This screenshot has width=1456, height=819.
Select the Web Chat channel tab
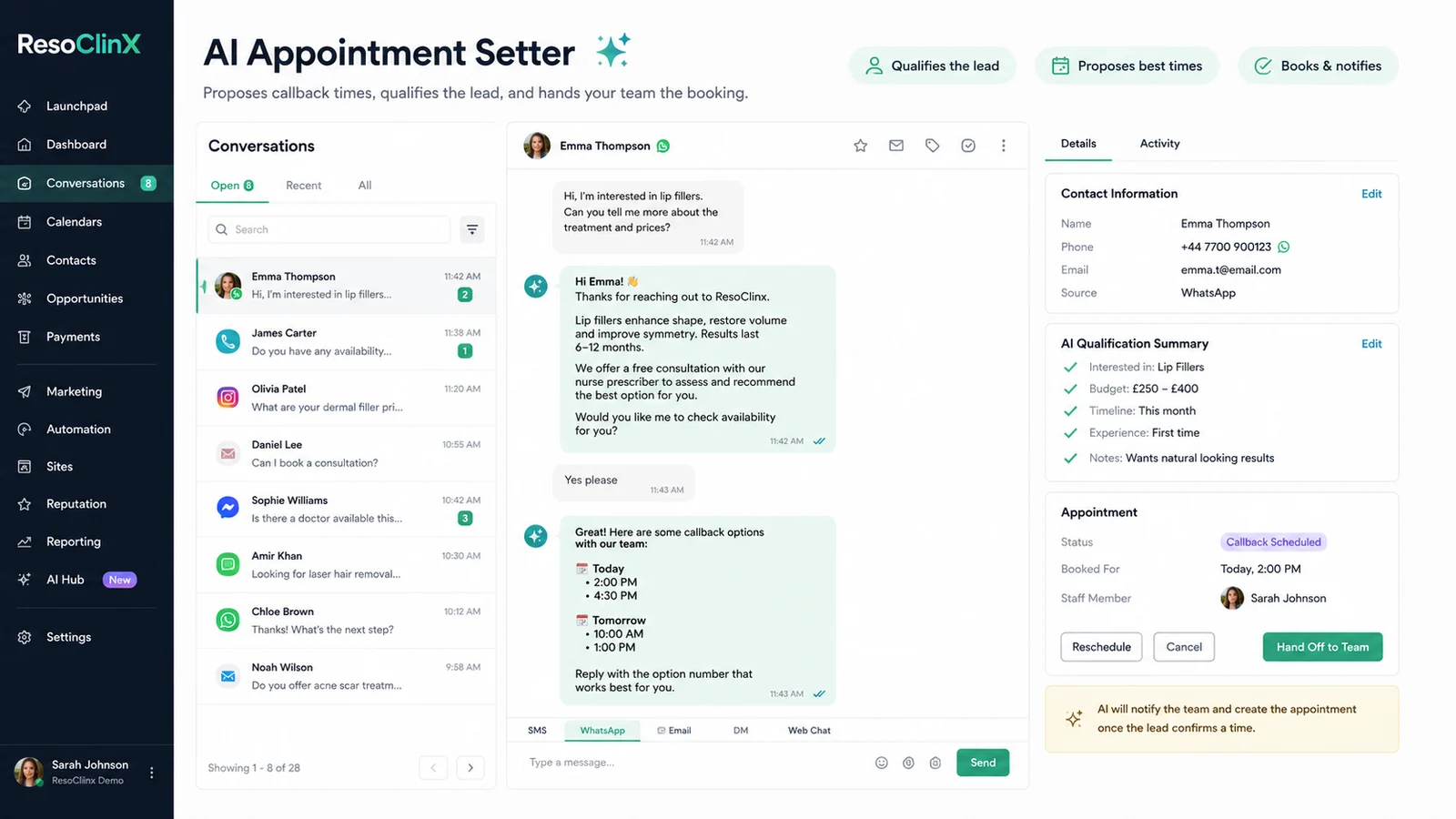point(809,731)
